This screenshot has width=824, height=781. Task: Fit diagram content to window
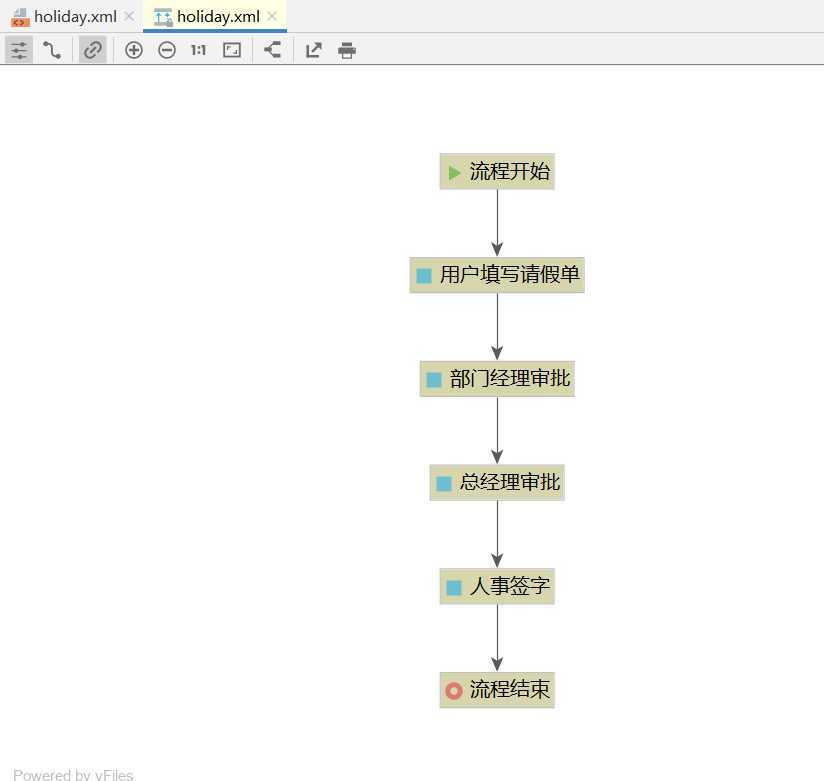click(232, 50)
